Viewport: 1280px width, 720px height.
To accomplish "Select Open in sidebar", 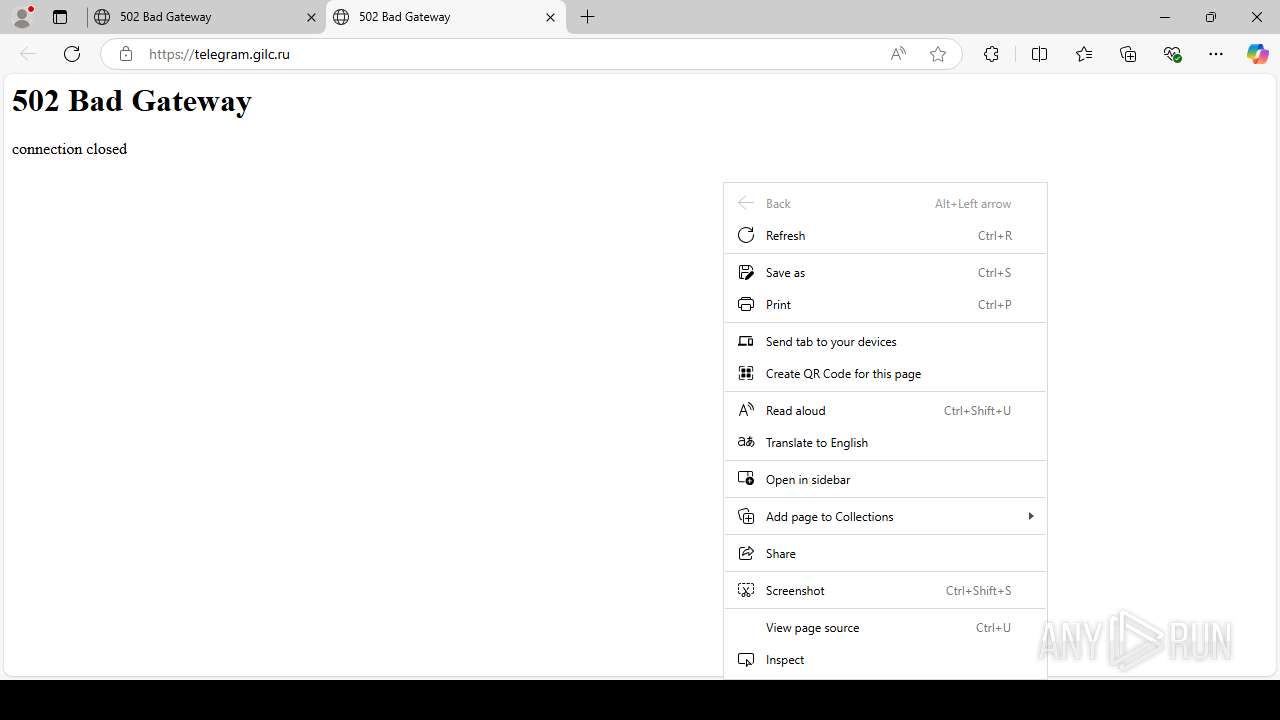I will click(x=885, y=480).
